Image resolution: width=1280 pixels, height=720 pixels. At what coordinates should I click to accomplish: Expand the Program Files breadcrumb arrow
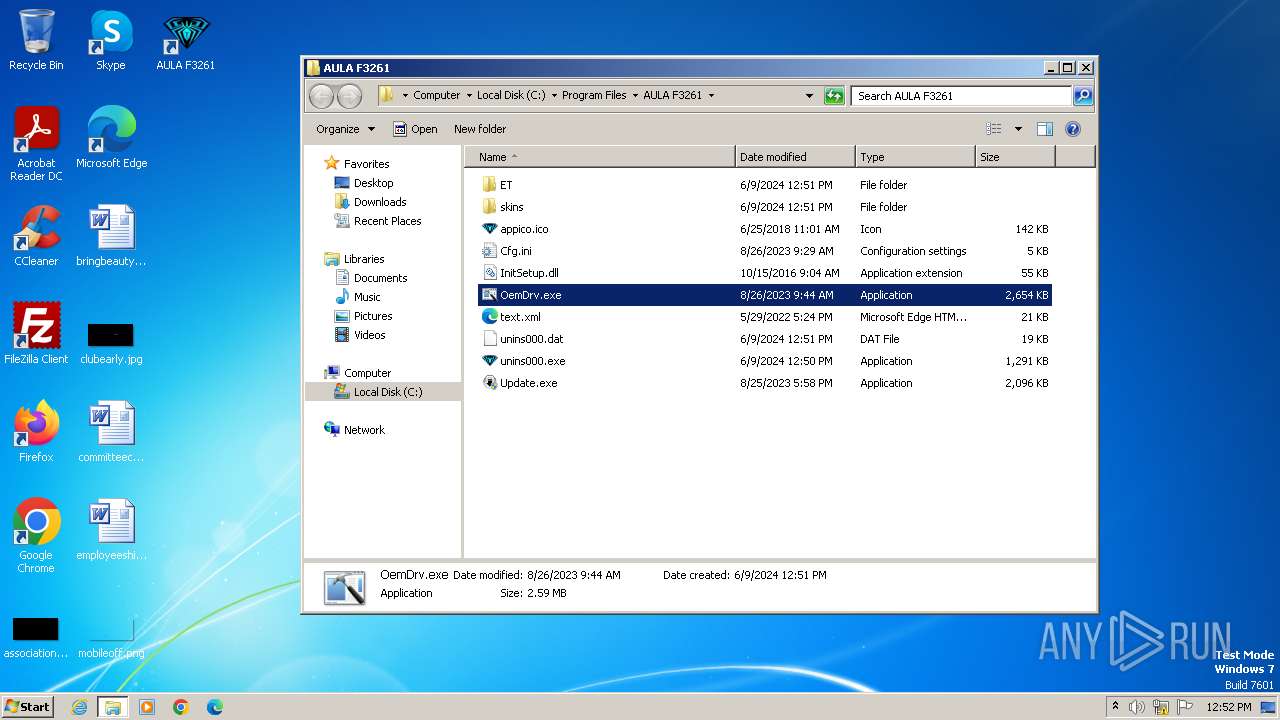pyautogui.click(x=634, y=96)
